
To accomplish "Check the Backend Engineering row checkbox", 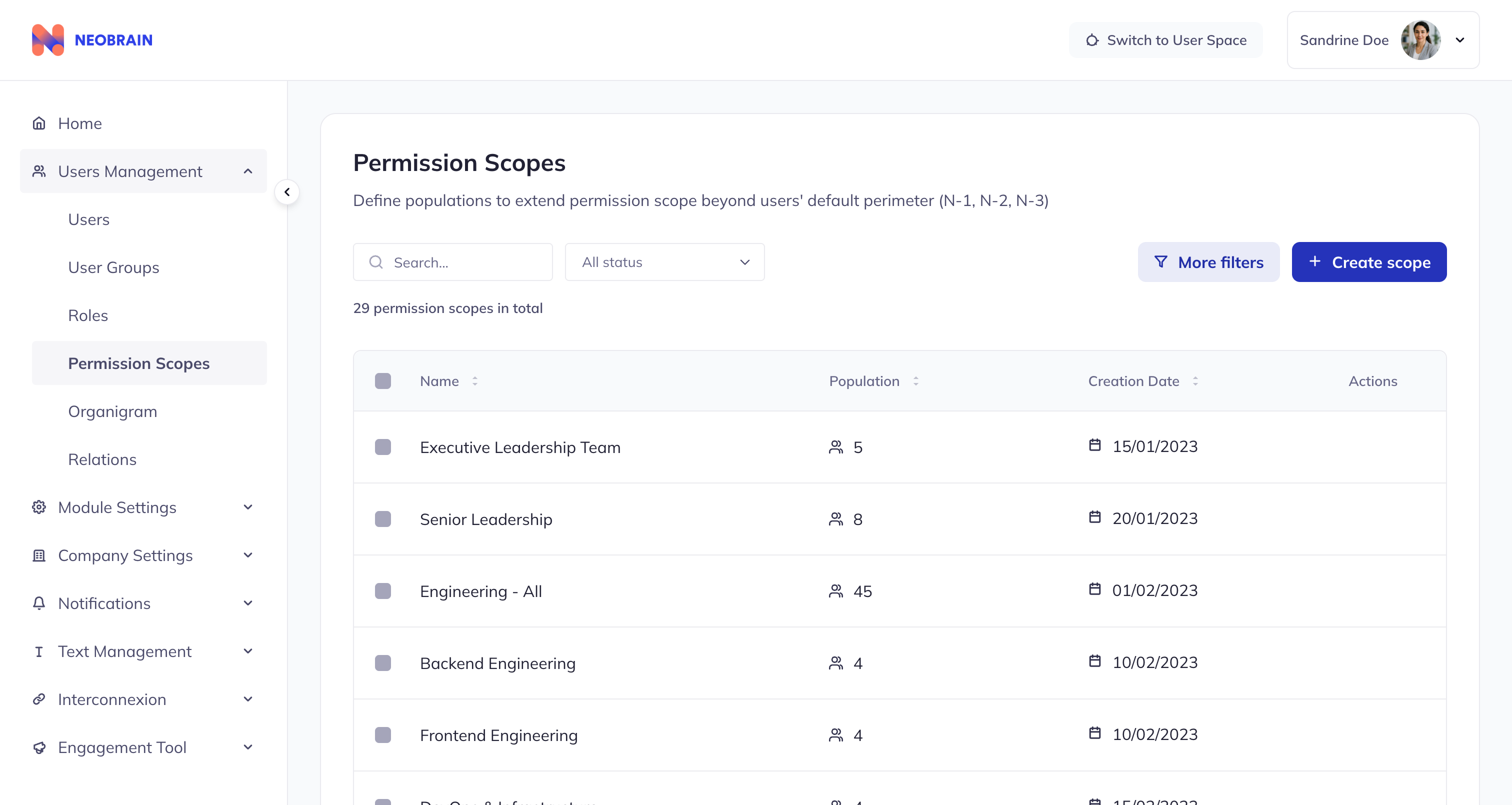I will pyautogui.click(x=383, y=663).
